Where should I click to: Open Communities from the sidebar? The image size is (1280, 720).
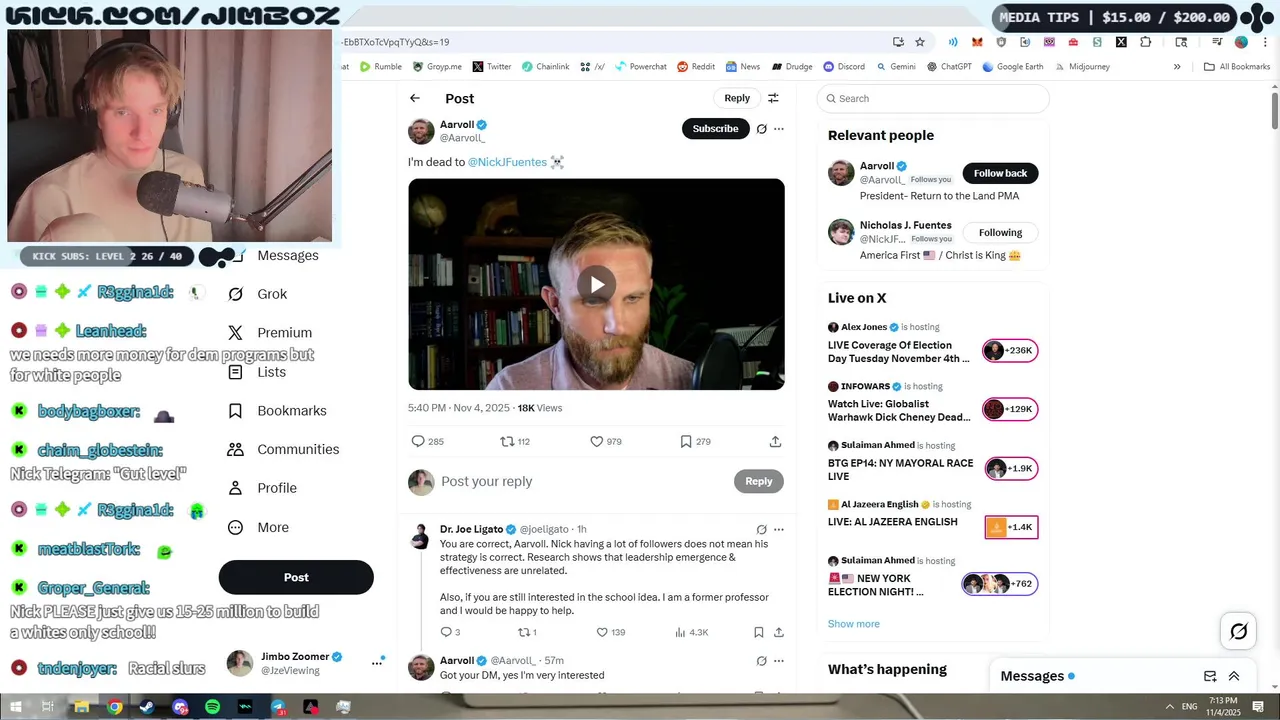283,449
